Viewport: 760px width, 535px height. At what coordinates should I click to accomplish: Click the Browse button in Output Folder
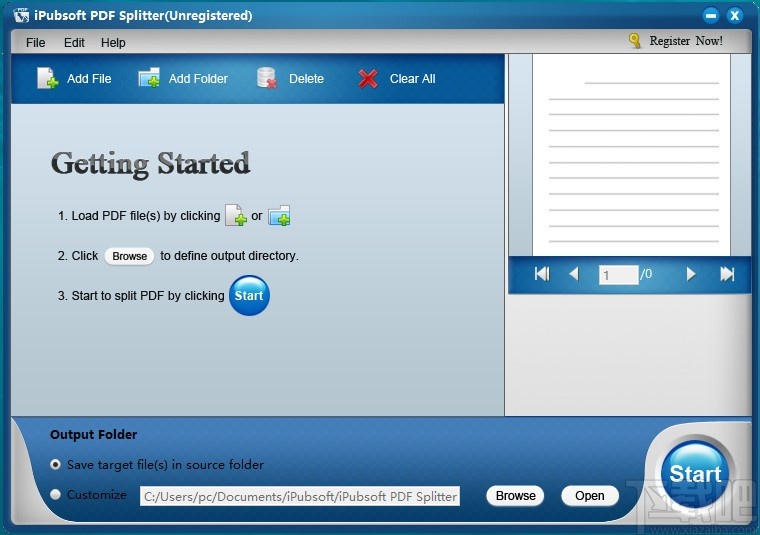coord(515,496)
